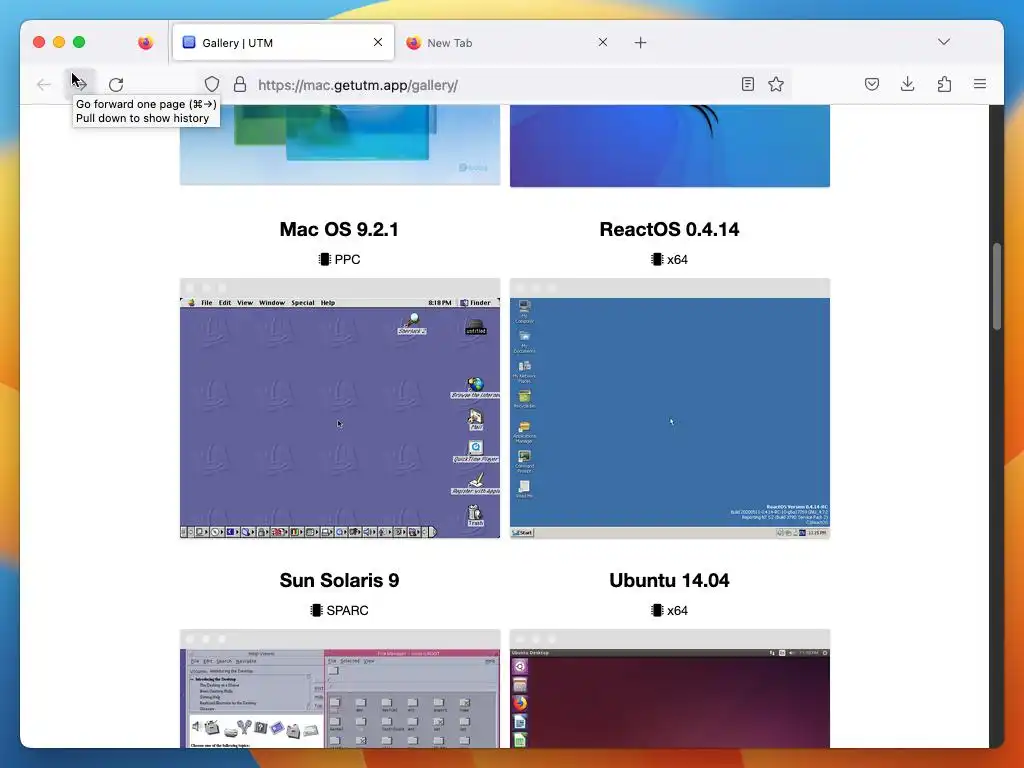This screenshot has height=768, width=1024.
Task: Click the Sun Solaris 9 screenshot thumbnail
Action: 340,688
